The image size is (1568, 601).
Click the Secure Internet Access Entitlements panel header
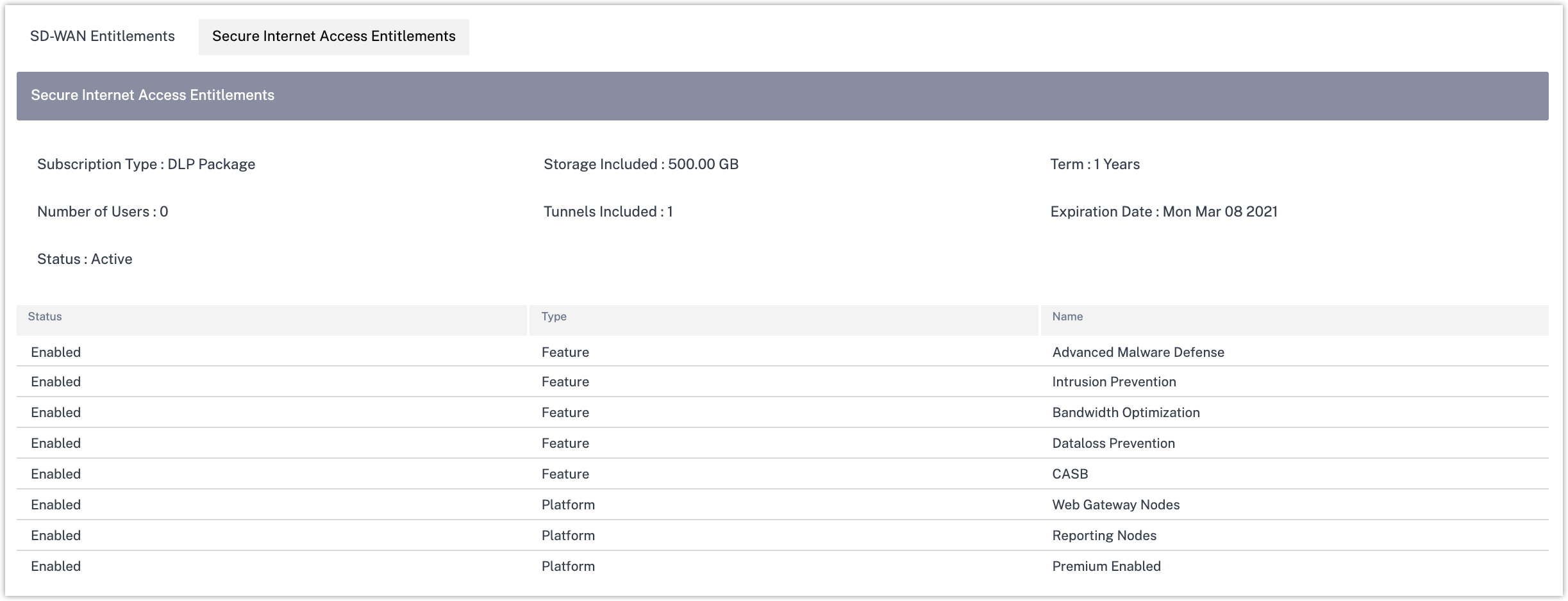point(783,95)
